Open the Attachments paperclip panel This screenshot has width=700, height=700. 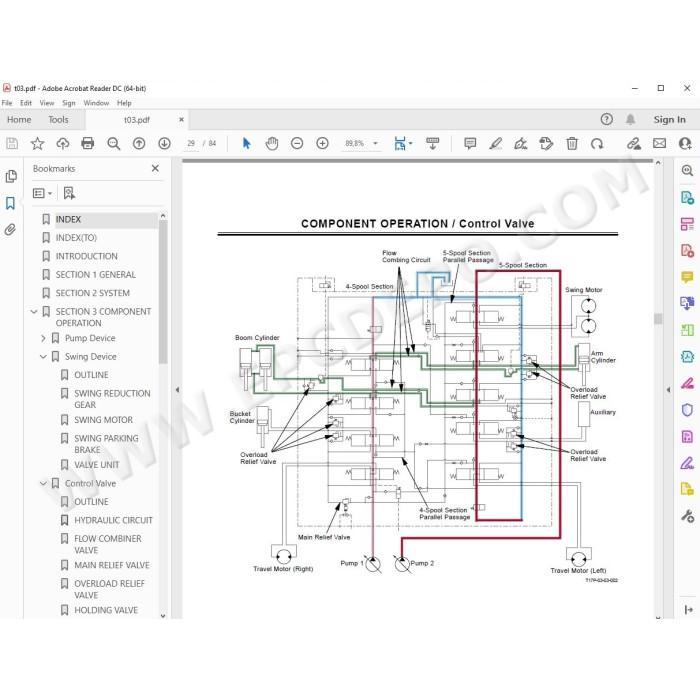(10, 229)
